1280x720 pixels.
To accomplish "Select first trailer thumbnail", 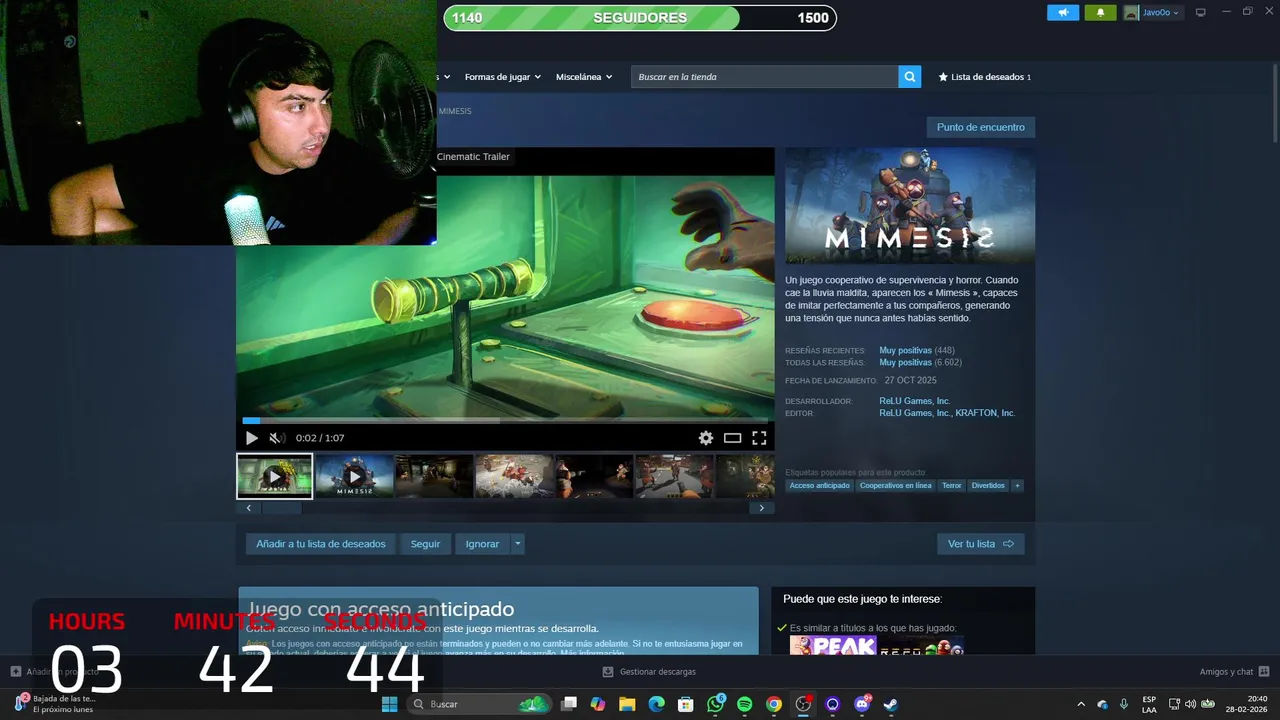I will [274, 476].
